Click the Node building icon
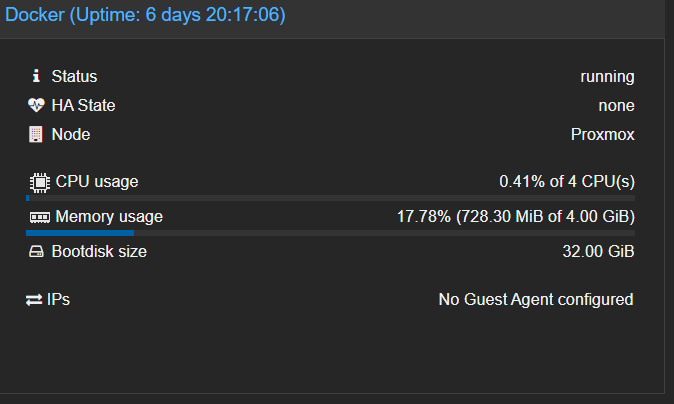 (x=36, y=134)
